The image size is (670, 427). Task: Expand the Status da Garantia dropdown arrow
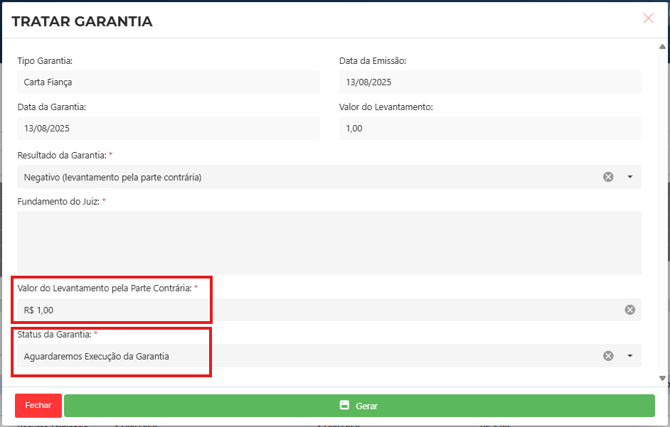pos(630,356)
